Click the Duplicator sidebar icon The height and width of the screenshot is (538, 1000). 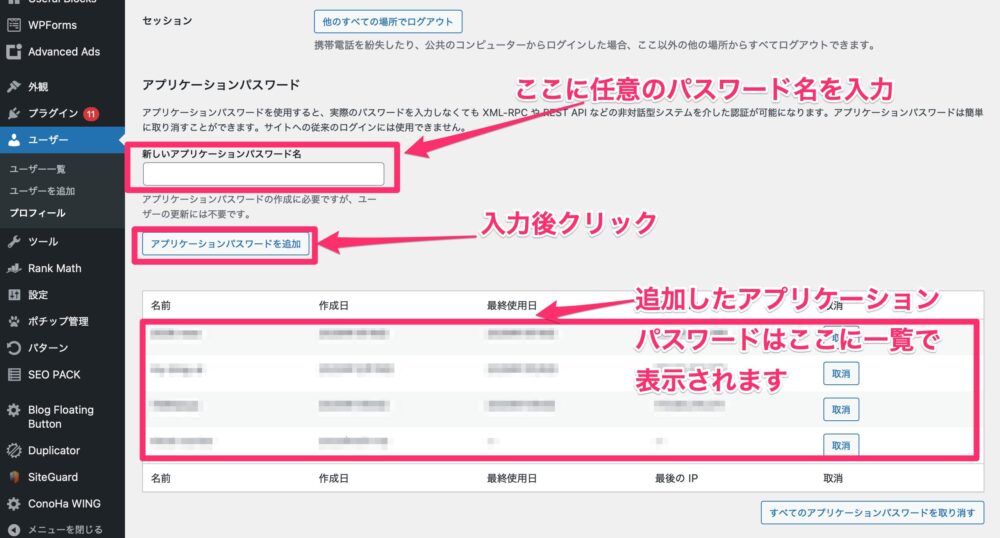pos(14,451)
